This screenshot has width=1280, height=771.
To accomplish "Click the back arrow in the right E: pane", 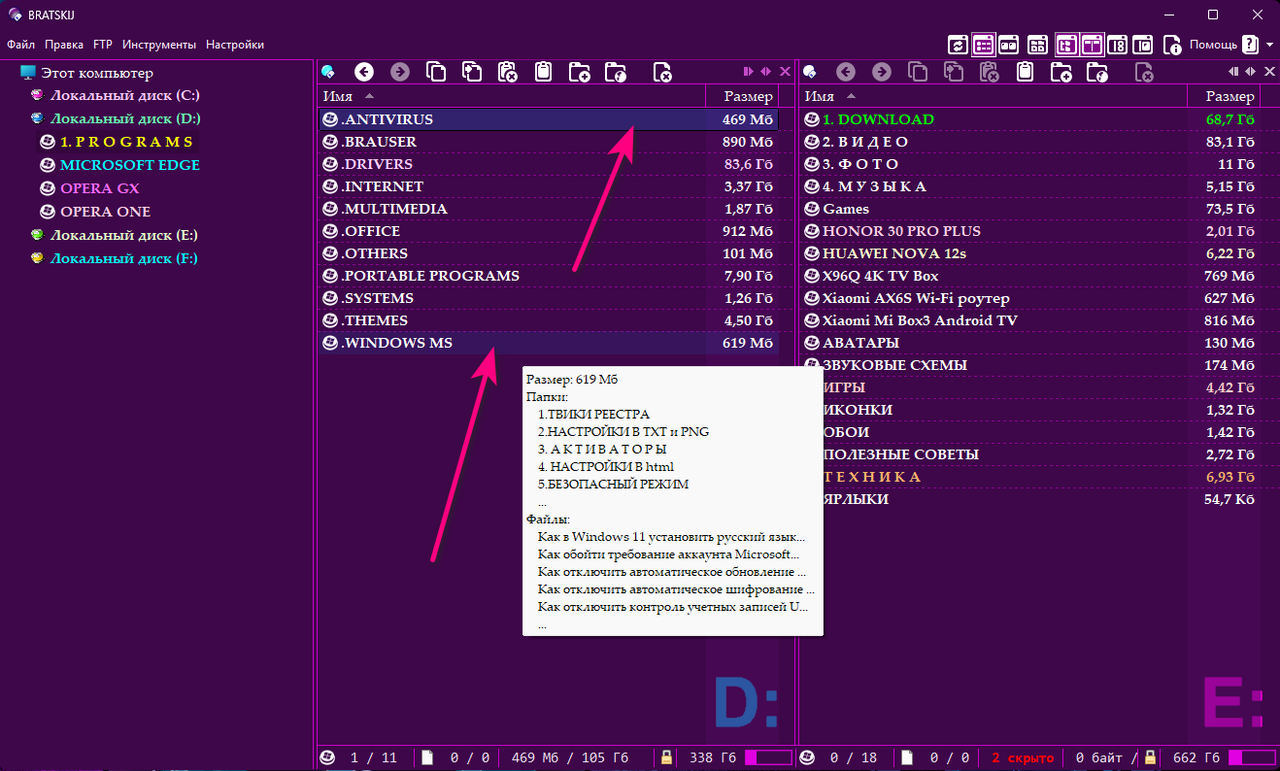I will point(846,71).
